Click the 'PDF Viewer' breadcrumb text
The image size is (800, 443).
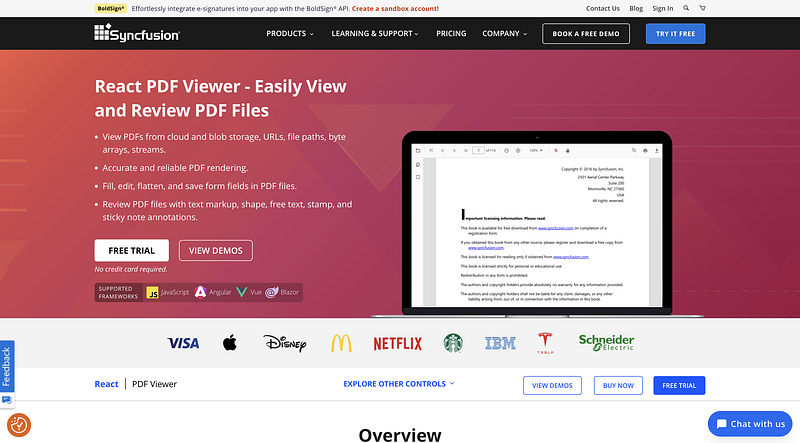(x=155, y=384)
